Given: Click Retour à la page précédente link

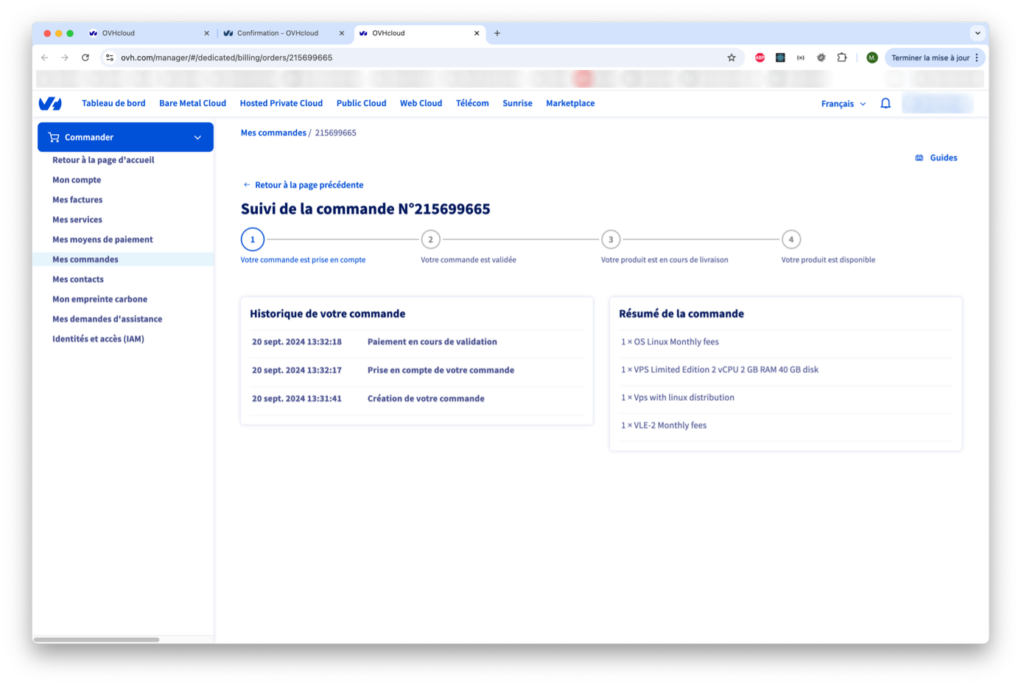Looking at the screenshot, I should tap(303, 185).
